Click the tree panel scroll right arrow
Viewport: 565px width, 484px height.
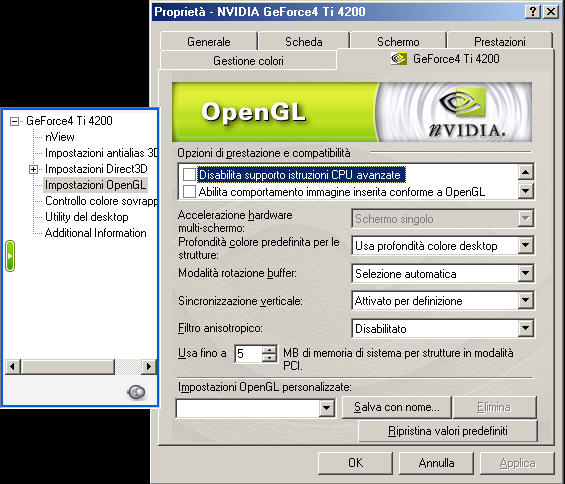point(148,367)
